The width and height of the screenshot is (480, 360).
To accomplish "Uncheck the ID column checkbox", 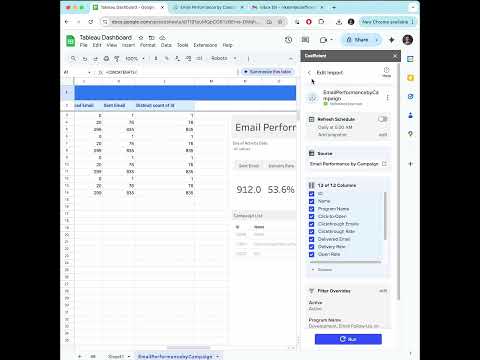I will point(311,194).
